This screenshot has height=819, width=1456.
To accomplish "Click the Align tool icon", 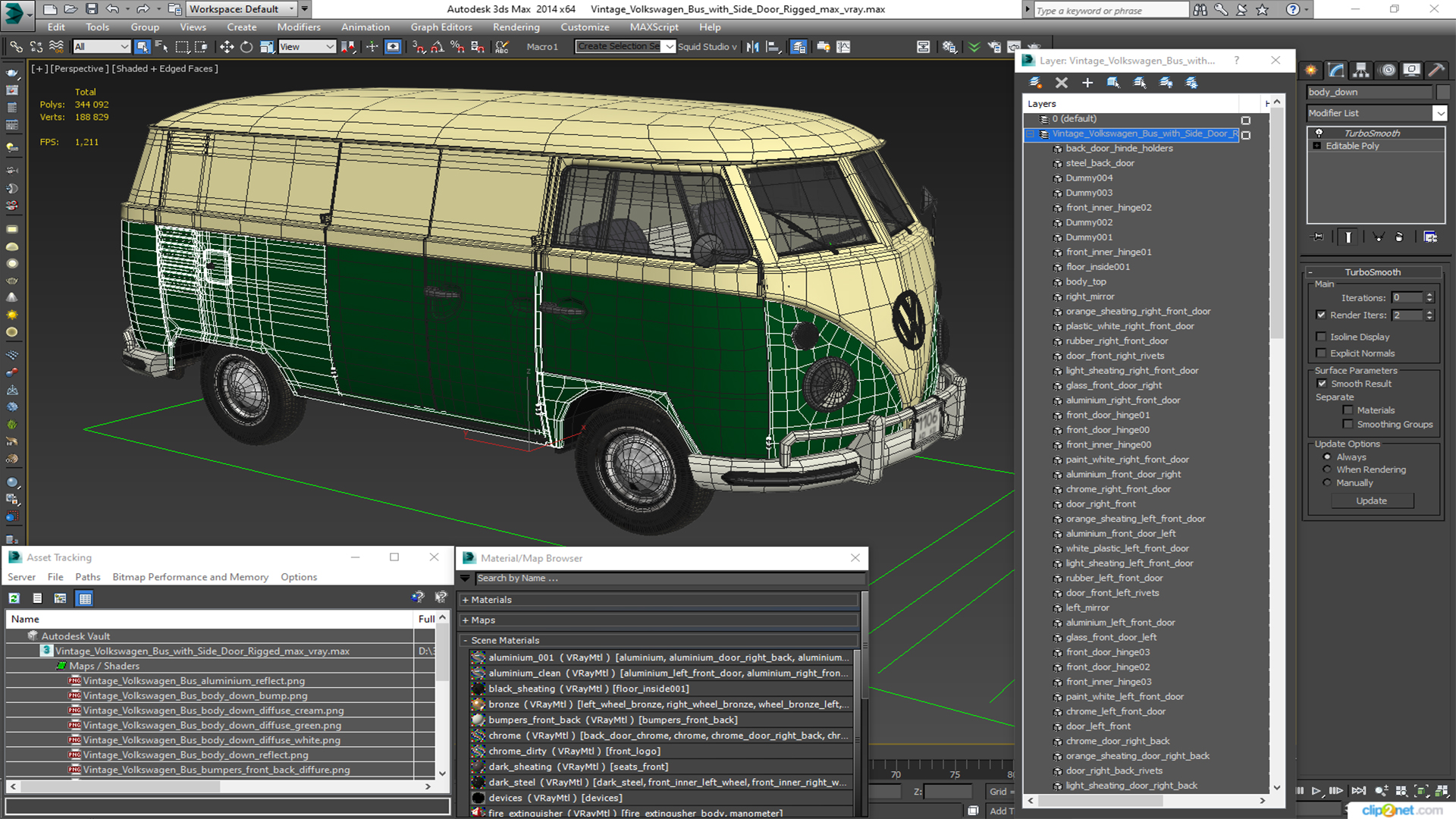I will 773,47.
